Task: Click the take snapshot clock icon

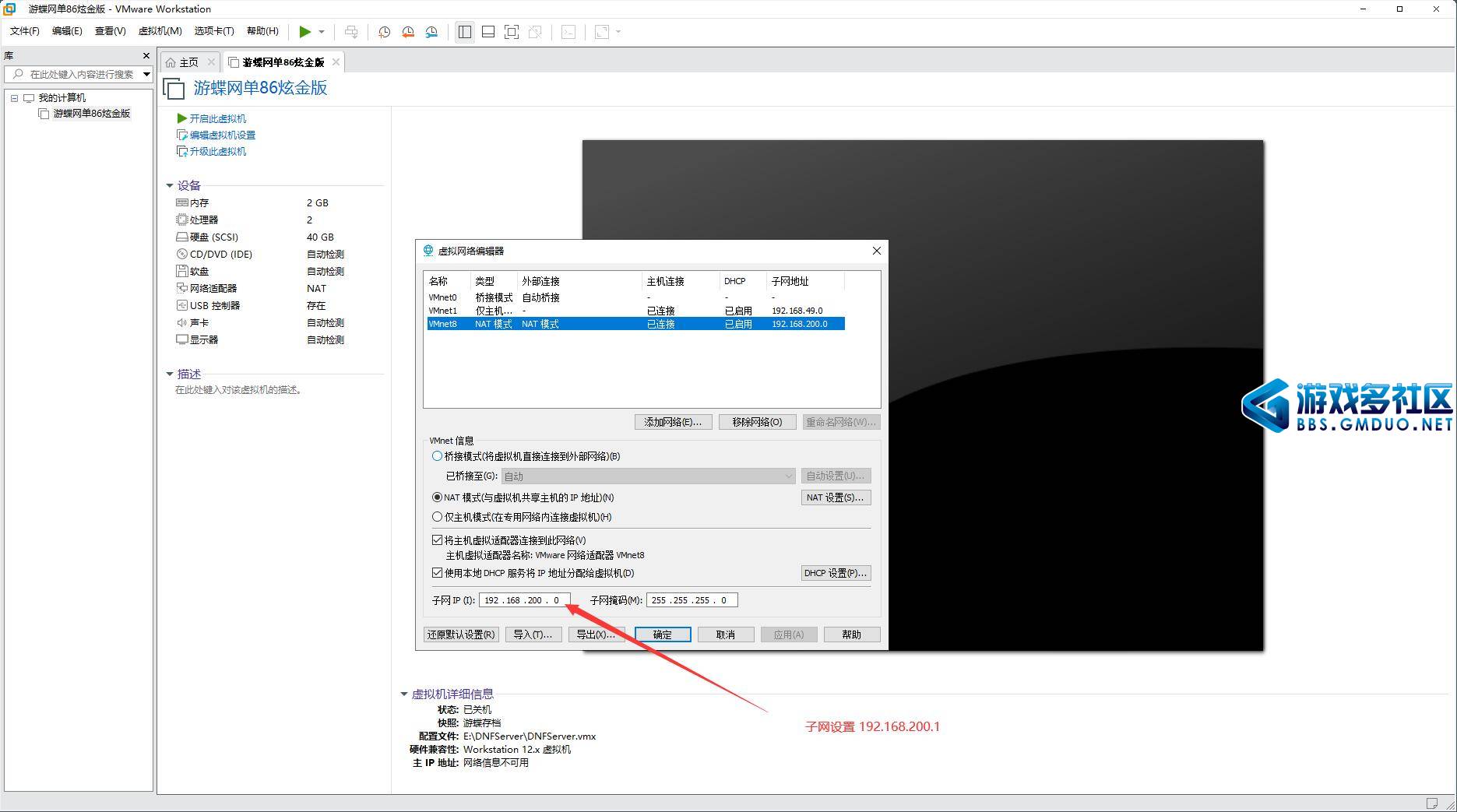Action: pos(384,32)
